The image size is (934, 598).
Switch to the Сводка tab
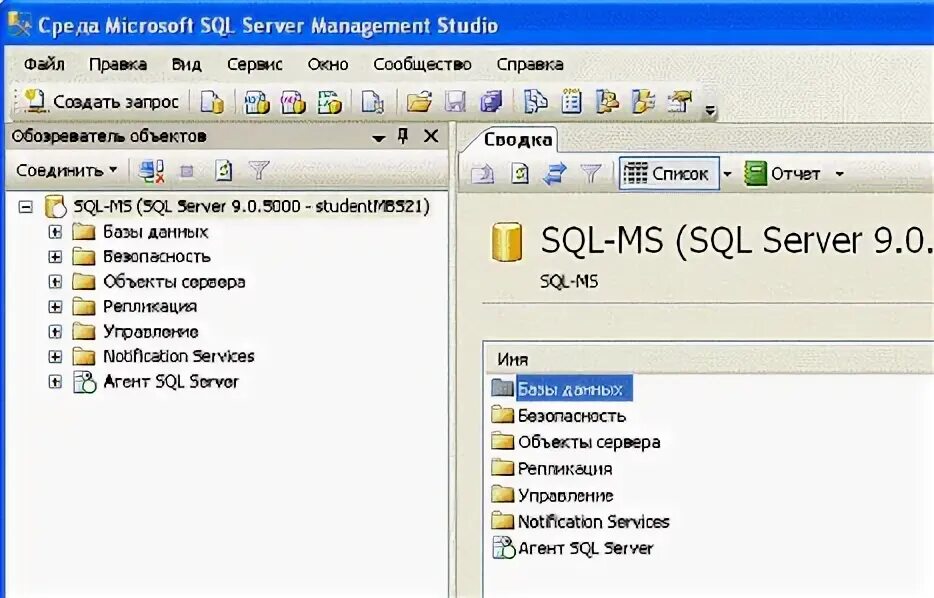pos(517,140)
